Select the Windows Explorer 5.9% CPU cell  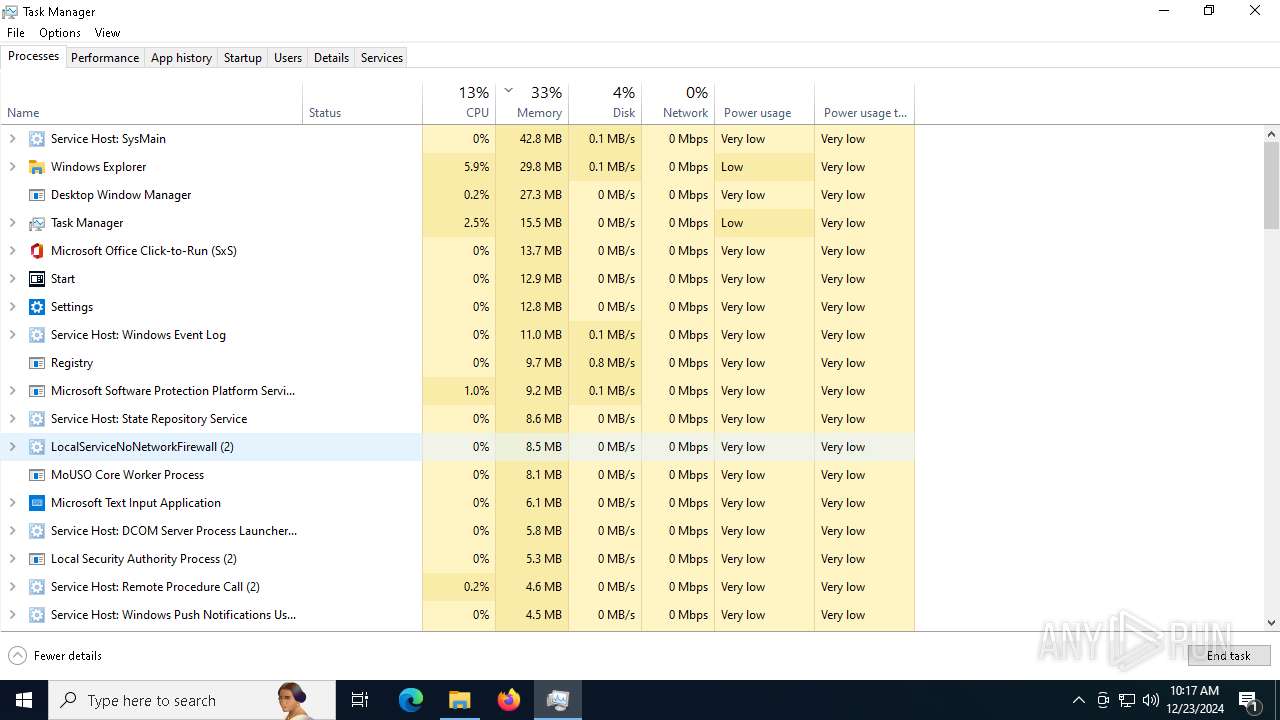459,167
